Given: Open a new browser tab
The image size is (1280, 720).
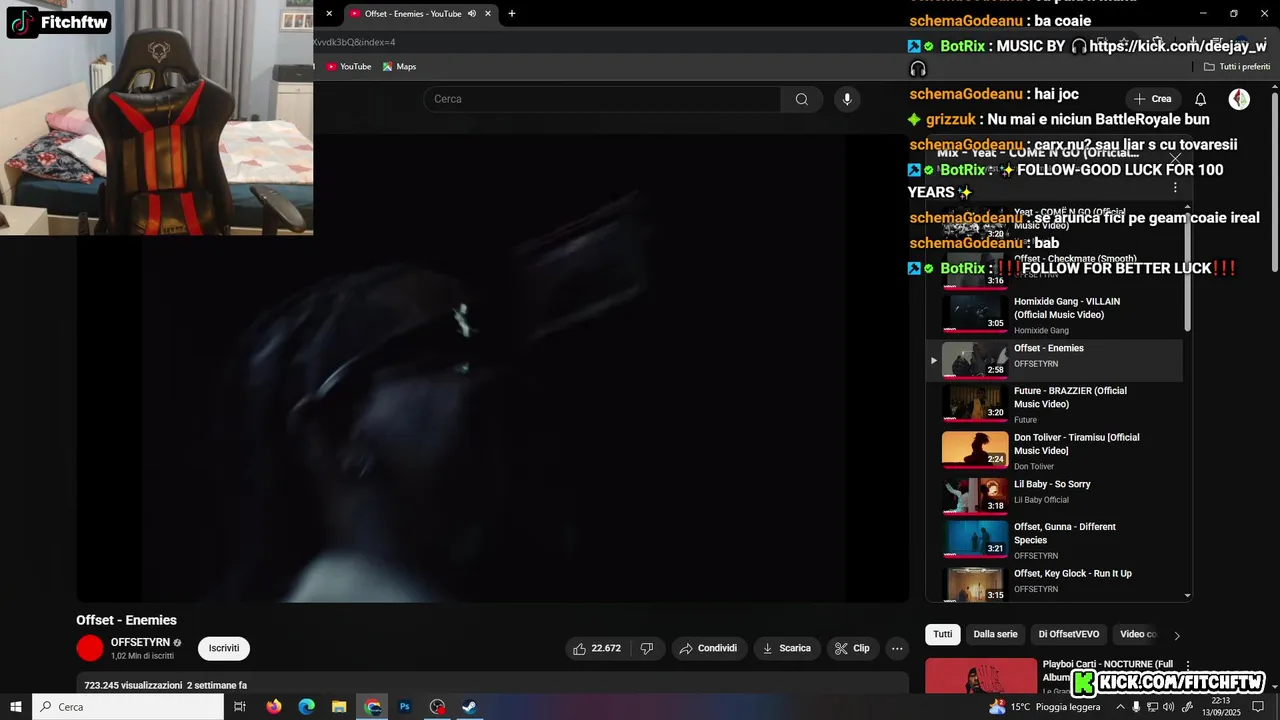Looking at the screenshot, I should point(512,14).
